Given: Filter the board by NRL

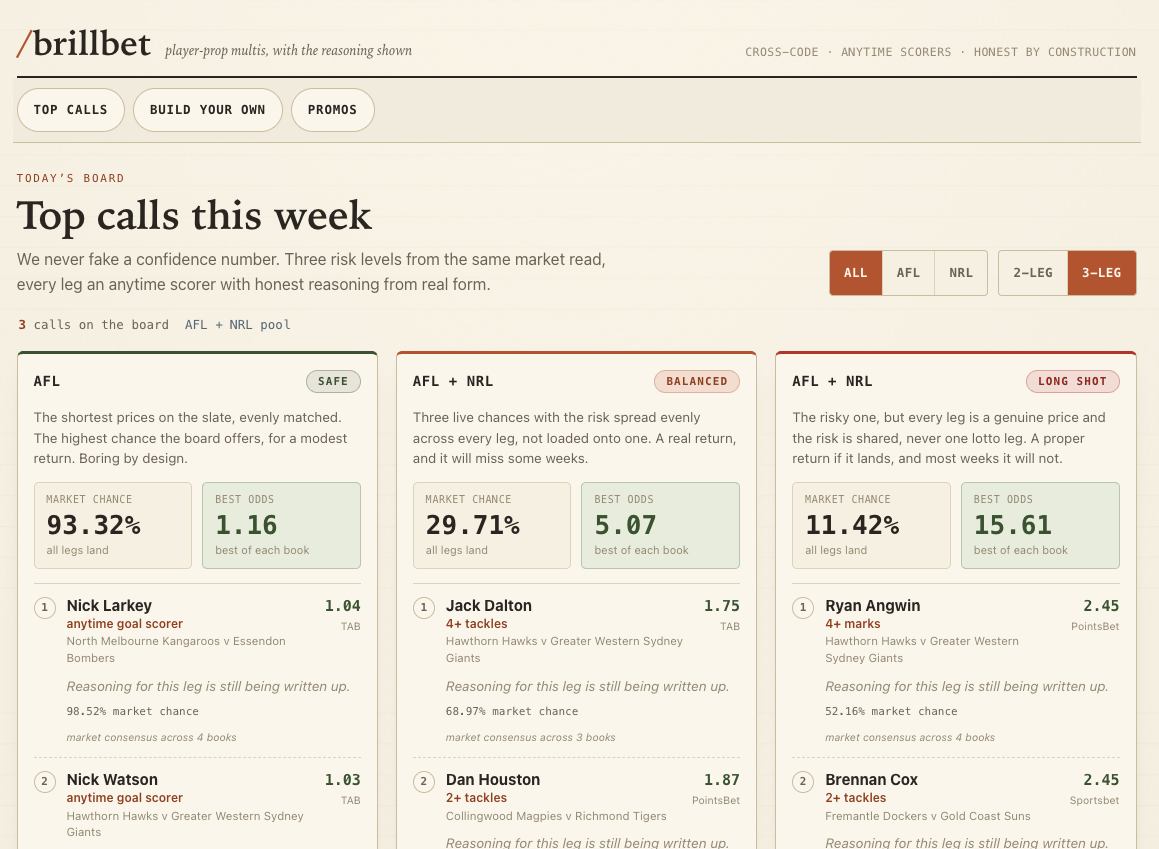Looking at the screenshot, I should coord(961,273).
